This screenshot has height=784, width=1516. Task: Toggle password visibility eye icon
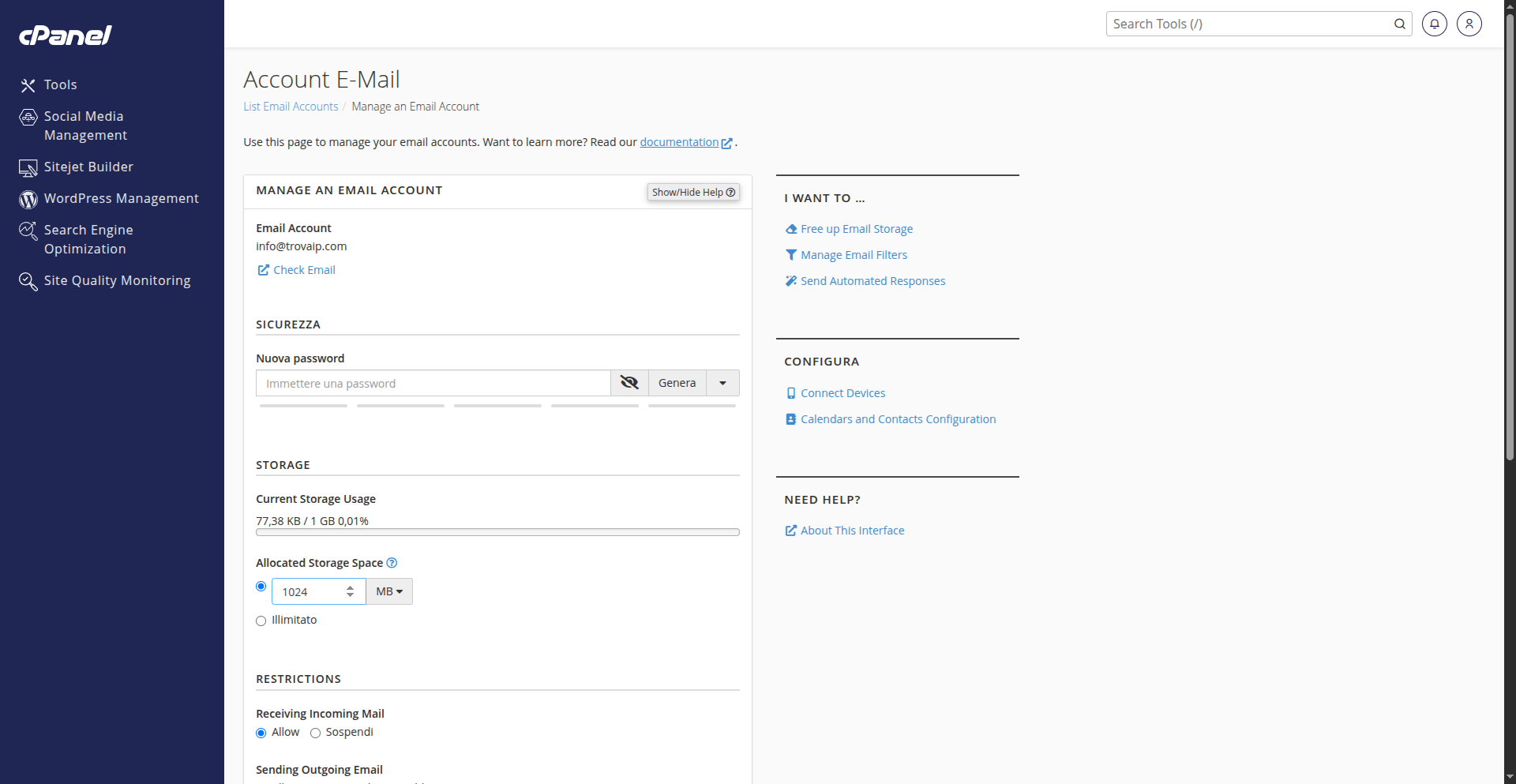point(629,383)
